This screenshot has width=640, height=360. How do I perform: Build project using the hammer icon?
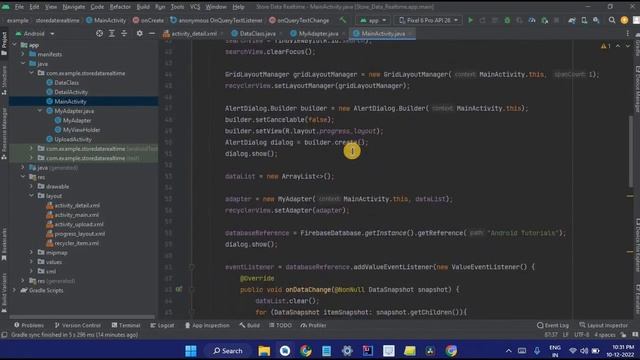coord(343,20)
